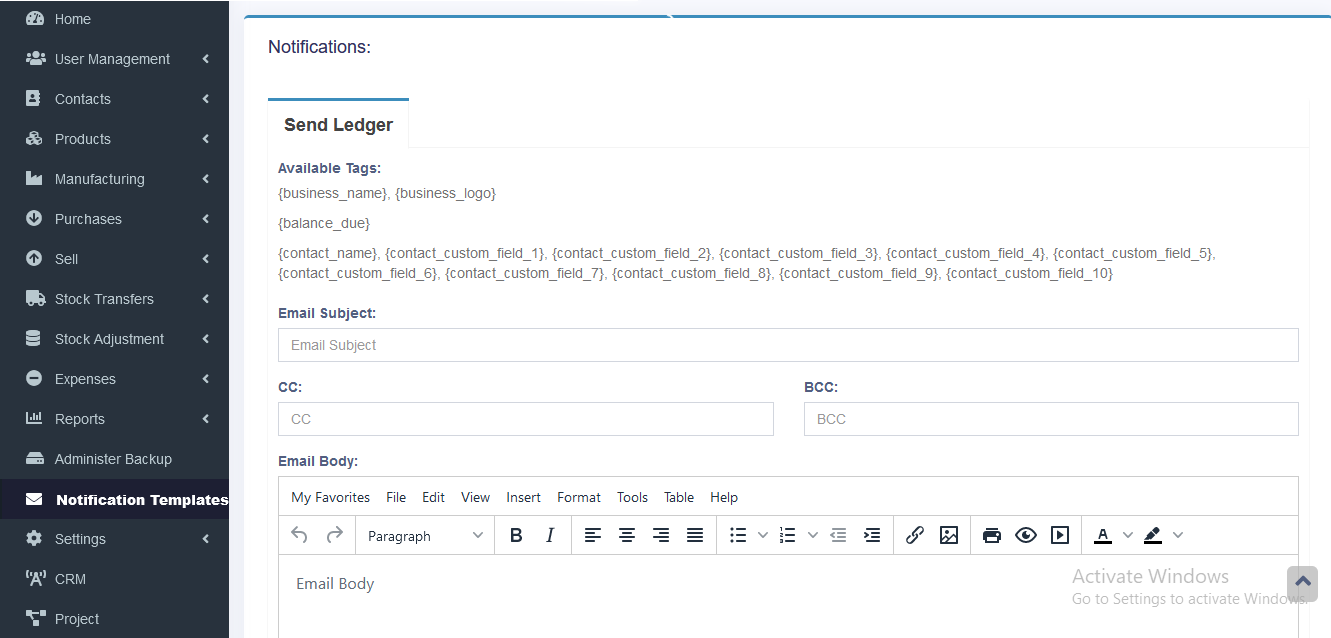Open the text color dropdown arrow
This screenshot has height=638, width=1331.
[1128, 536]
